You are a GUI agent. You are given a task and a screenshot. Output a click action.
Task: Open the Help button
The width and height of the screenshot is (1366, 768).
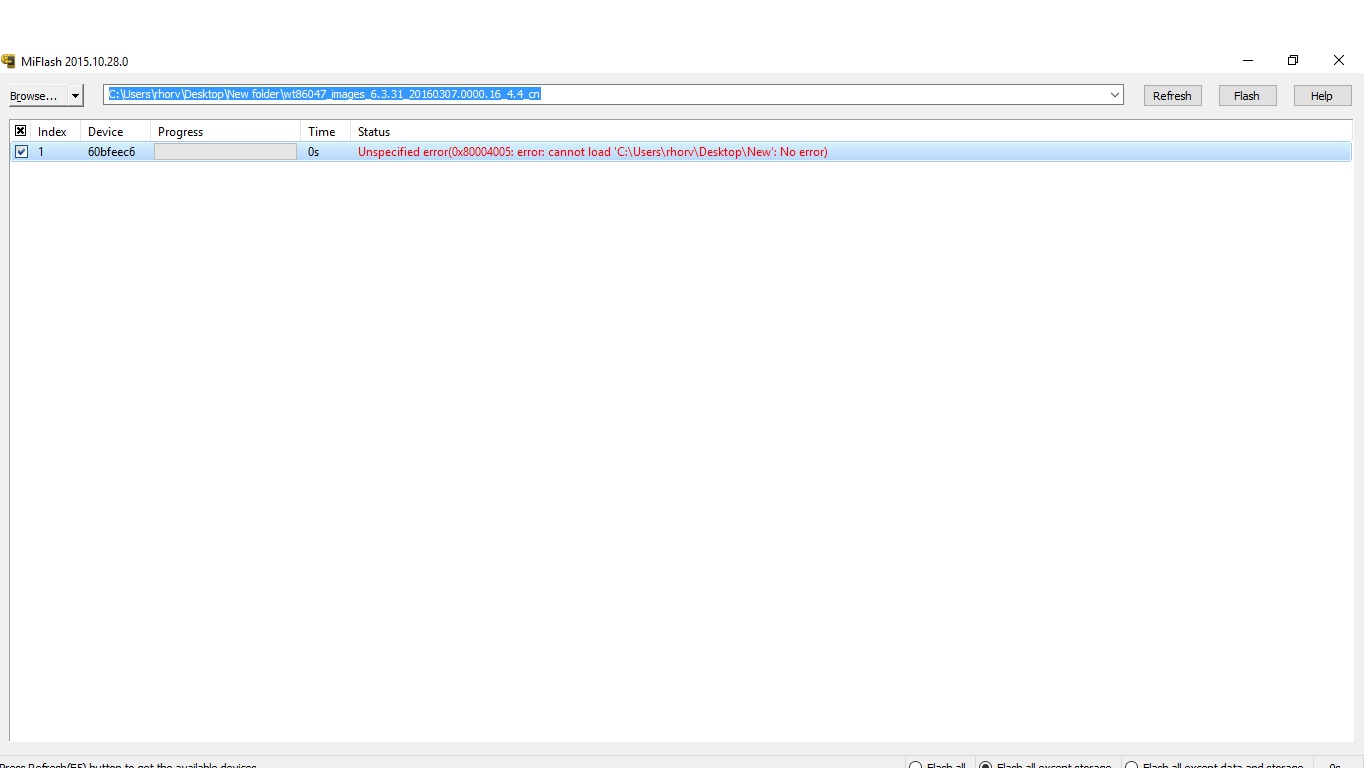pyautogui.click(x=1321, y=96)
